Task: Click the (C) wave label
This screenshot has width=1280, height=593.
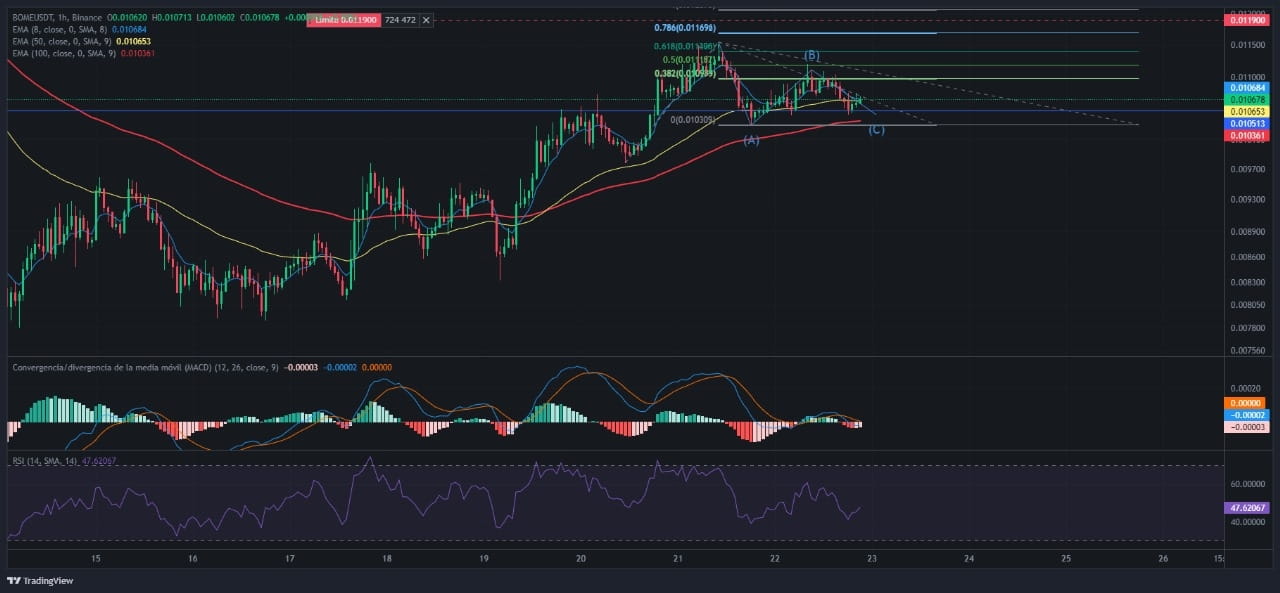Action: [876, 130]
